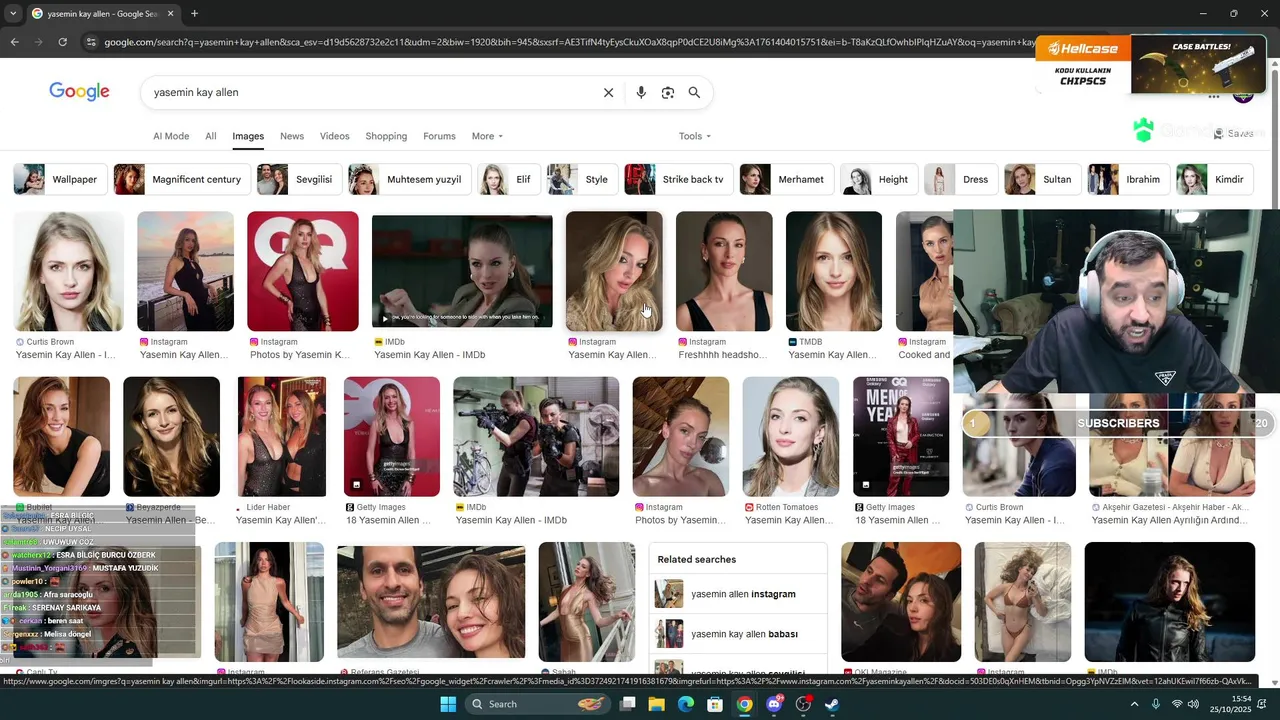Image resolution: width=1280 pixels, height=720 pixels.
Task: Open related search 'yasemin kay allen babası'
Action: (738, 634)
